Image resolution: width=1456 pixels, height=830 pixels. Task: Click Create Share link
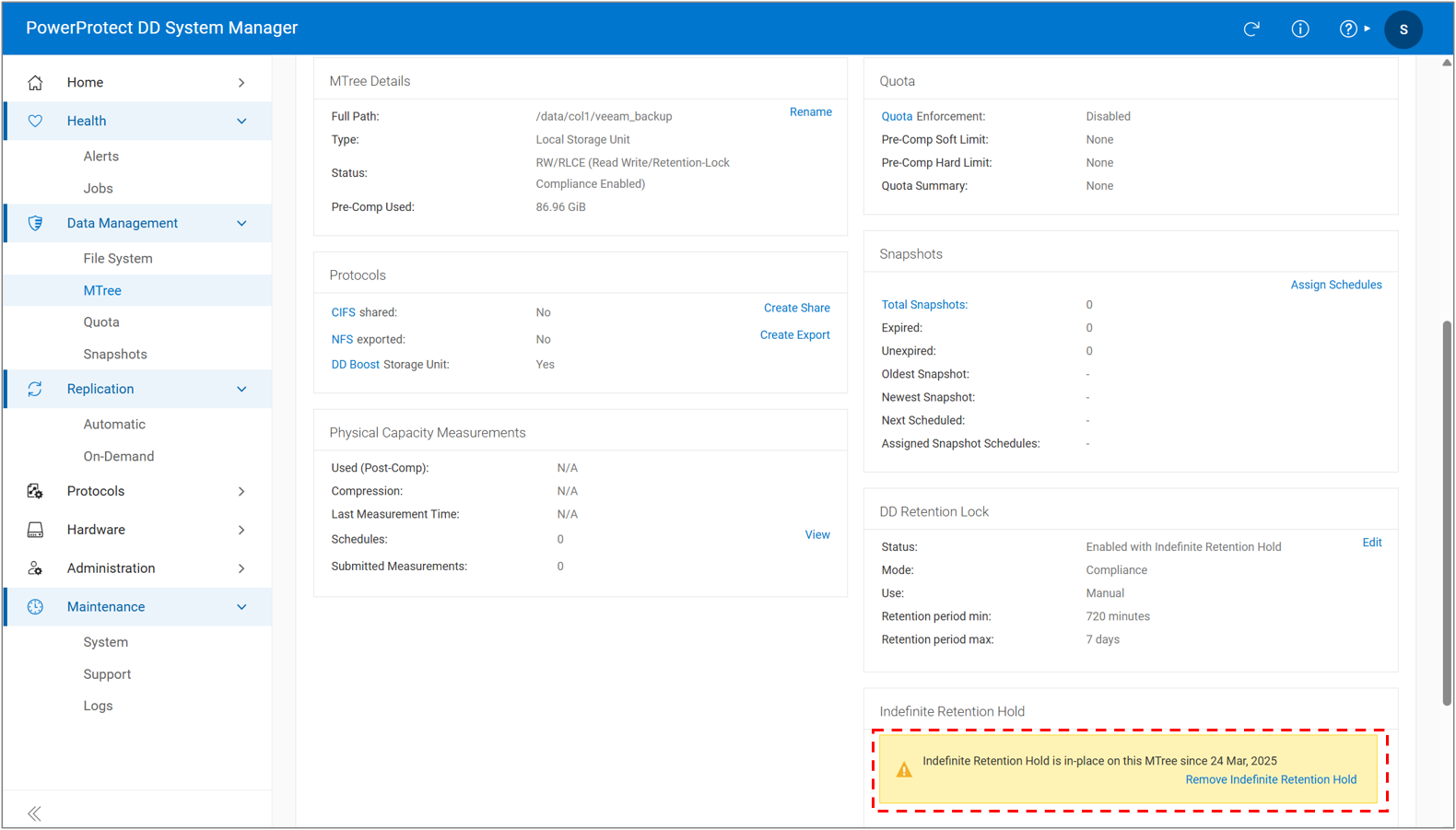[797, 309]
